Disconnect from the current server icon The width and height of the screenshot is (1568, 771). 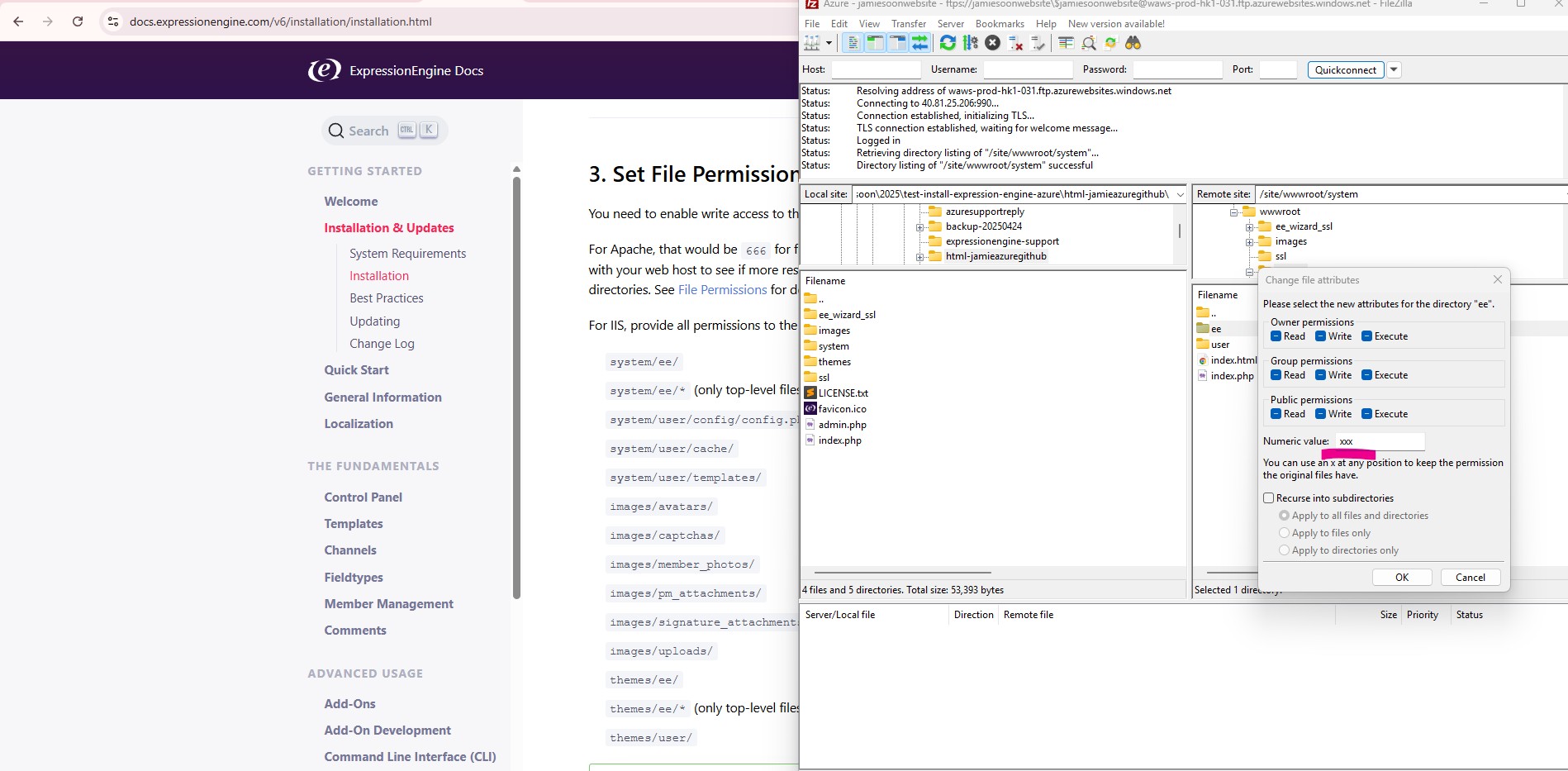pyautogui.click(x=1016, y=43)
